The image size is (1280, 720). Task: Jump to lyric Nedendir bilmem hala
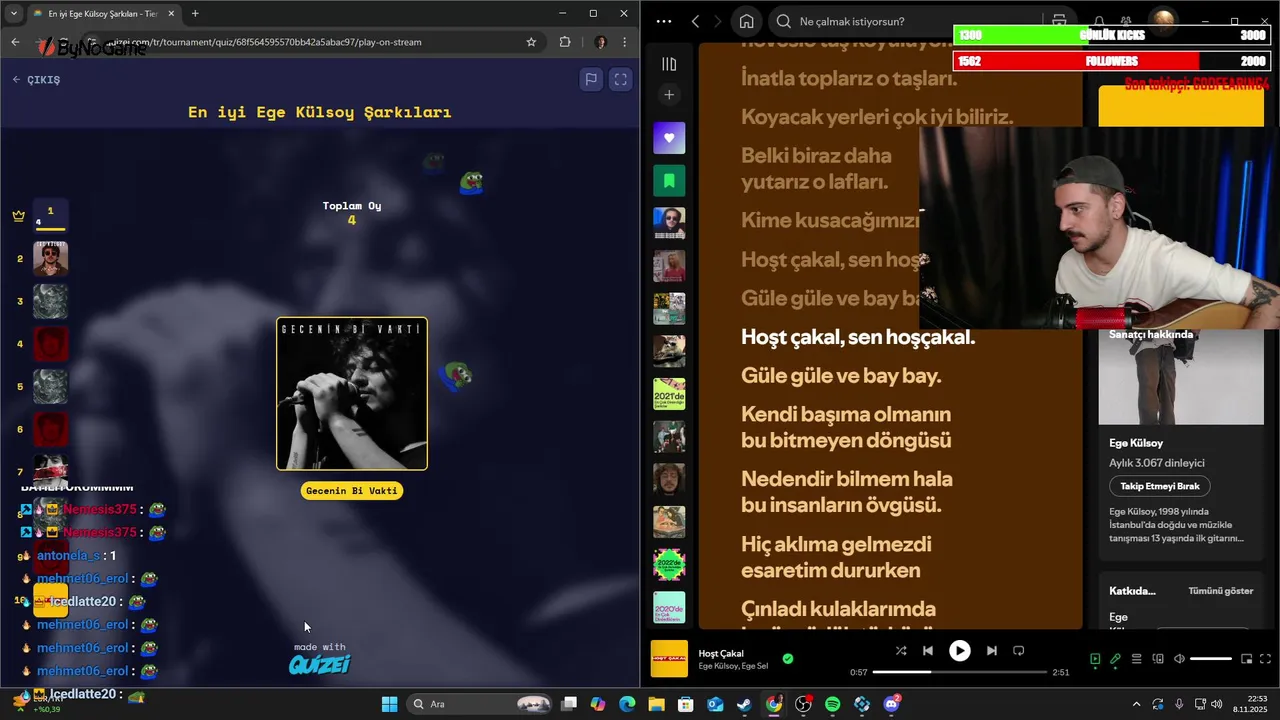pos(847,479)
